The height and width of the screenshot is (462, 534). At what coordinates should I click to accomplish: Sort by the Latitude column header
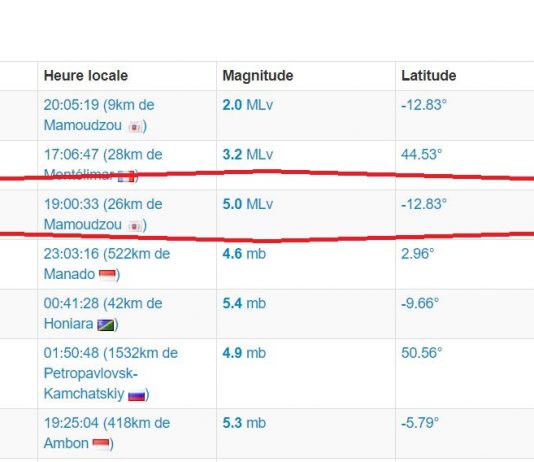428,76
